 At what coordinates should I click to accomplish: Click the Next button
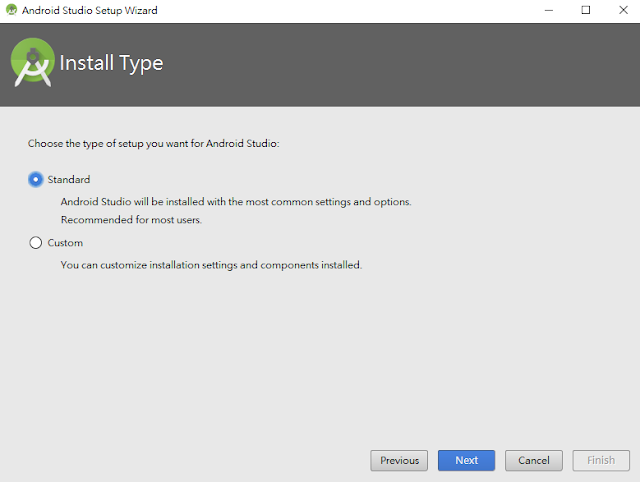tap(466, 460)
